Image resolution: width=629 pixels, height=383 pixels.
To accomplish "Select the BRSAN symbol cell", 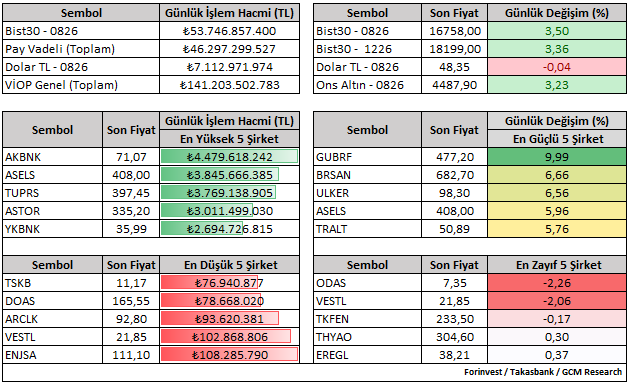I will click(367, 175).
